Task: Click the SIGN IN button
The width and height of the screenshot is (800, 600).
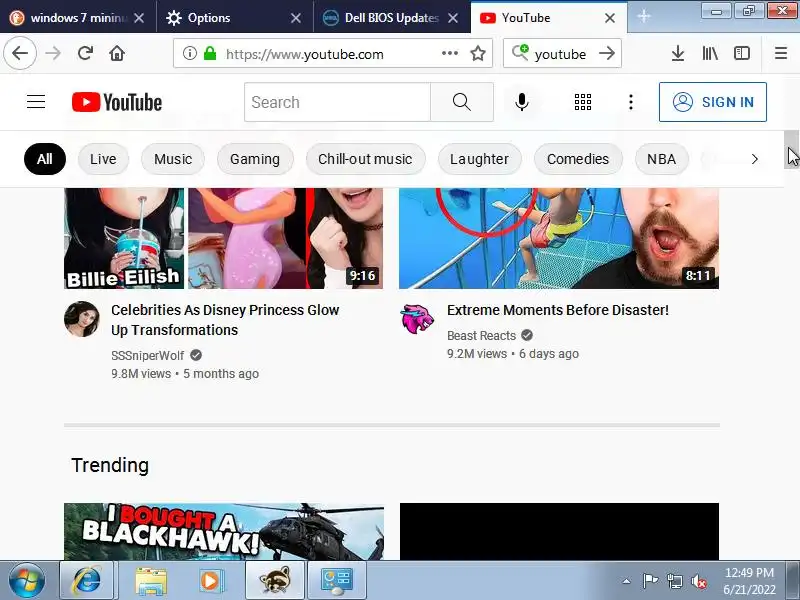Action: [713, 102]
